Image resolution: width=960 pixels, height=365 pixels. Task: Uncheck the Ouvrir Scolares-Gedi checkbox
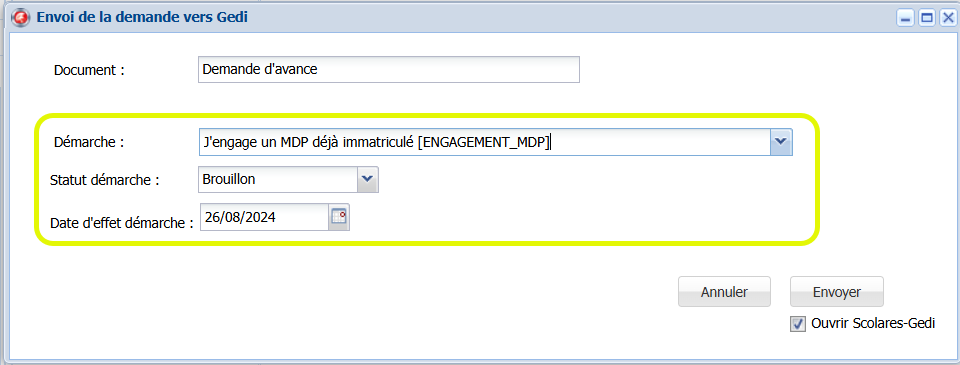(797, 324)
